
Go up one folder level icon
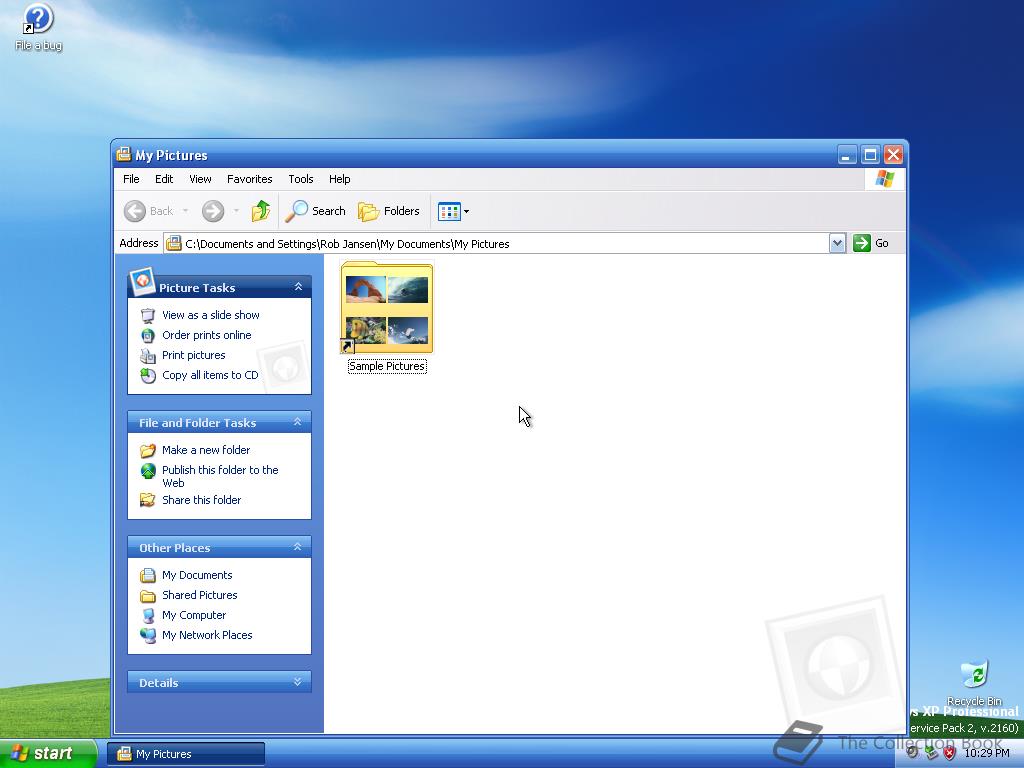click(261, 211)
